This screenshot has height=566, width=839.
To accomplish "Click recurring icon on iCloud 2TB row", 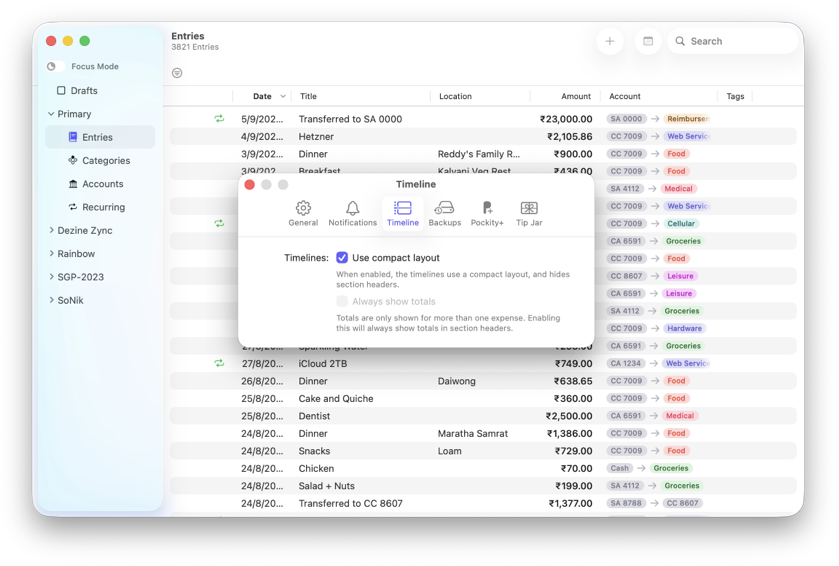I will (x=219, y=363).
